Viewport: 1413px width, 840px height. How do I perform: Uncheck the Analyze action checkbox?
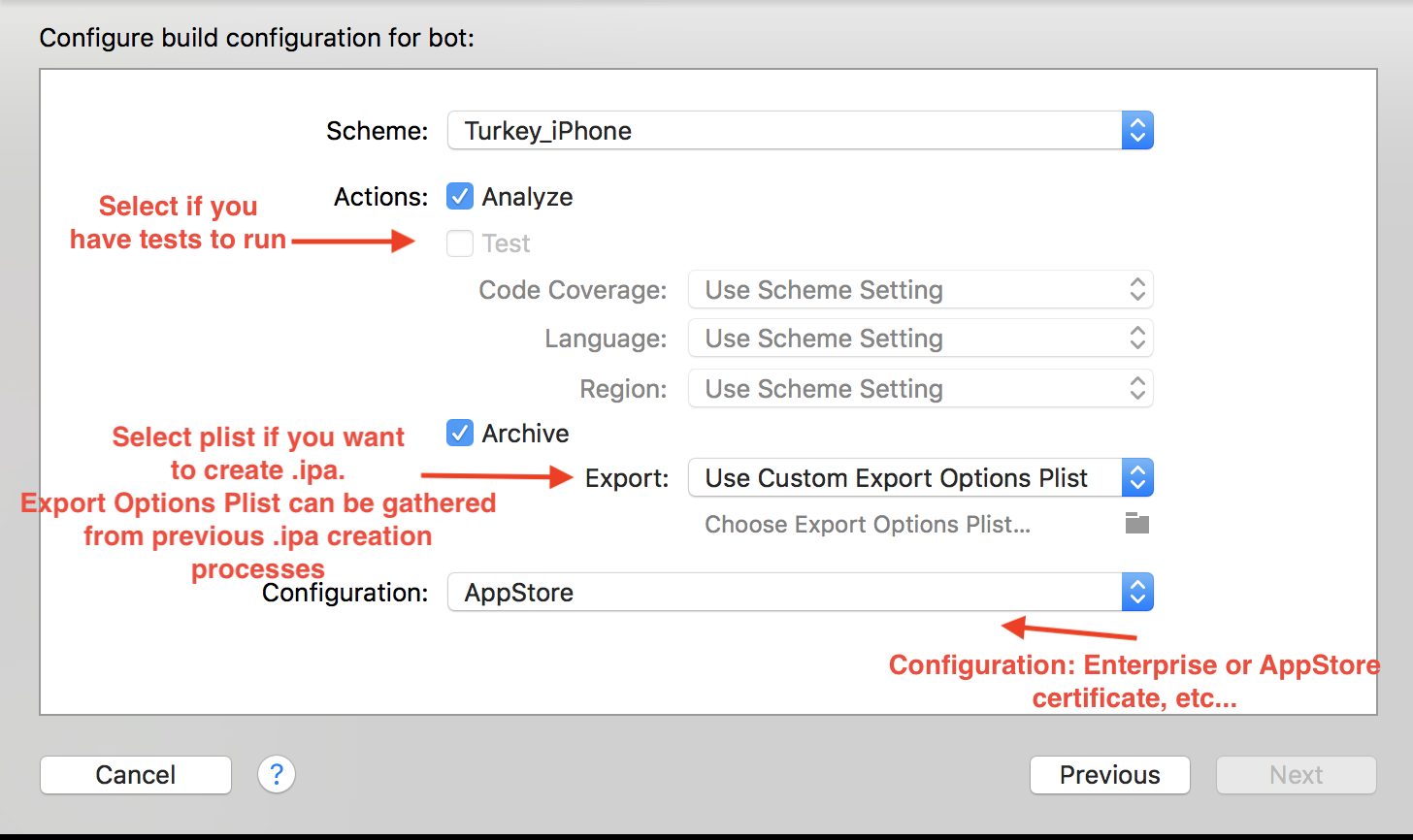[459, 197]
